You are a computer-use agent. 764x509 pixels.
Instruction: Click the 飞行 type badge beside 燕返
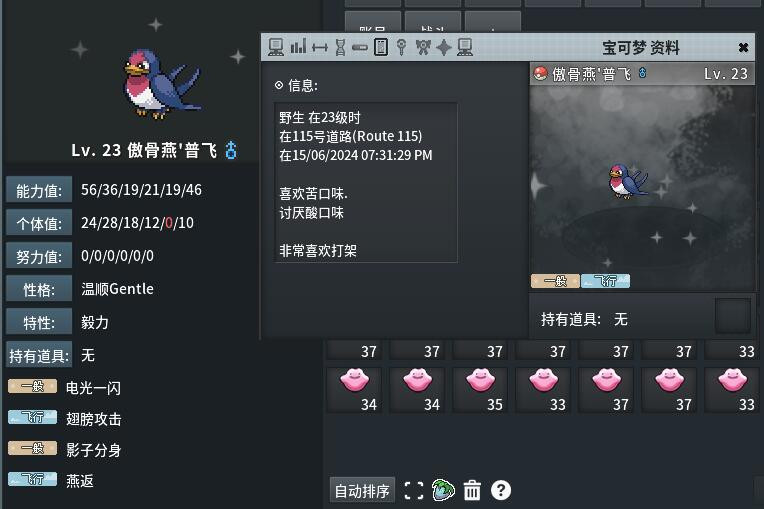(x=33, y=479)
